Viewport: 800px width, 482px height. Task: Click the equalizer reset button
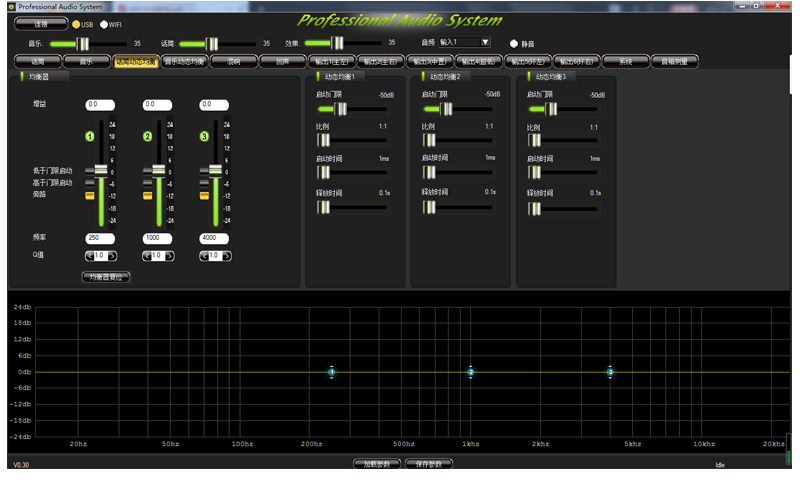point(106,277)
